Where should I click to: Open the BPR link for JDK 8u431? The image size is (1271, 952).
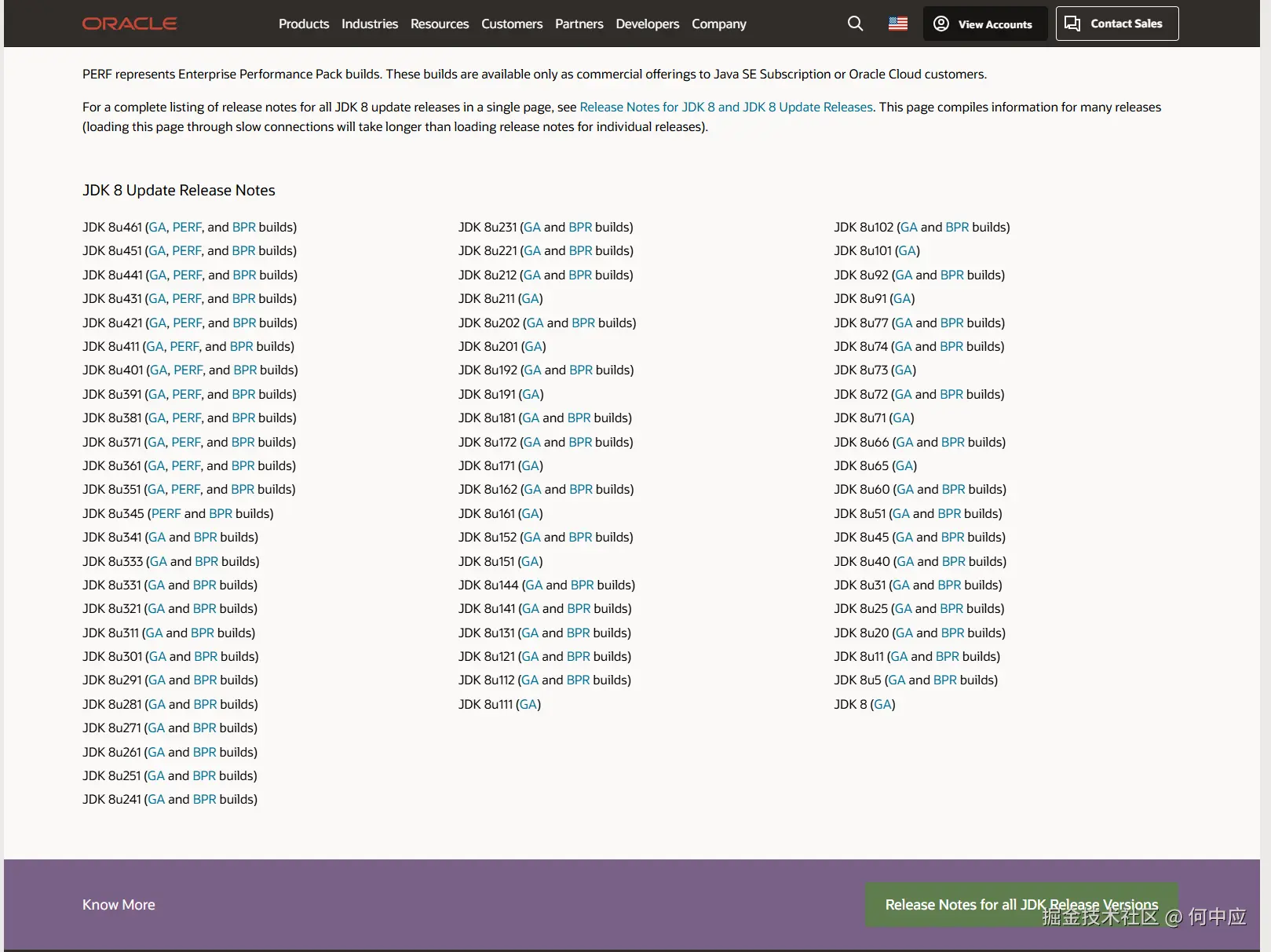(244, 298)
